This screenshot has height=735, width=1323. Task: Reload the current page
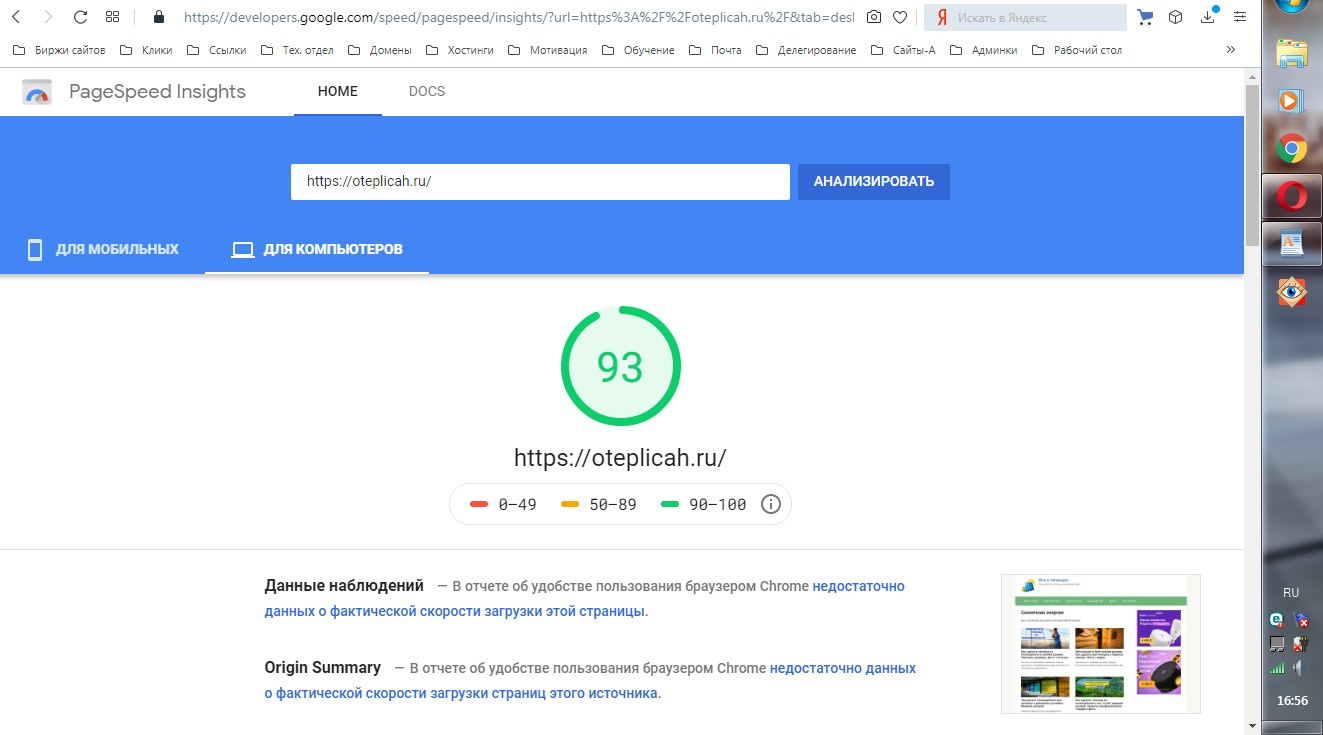click(x=81, y=17)
